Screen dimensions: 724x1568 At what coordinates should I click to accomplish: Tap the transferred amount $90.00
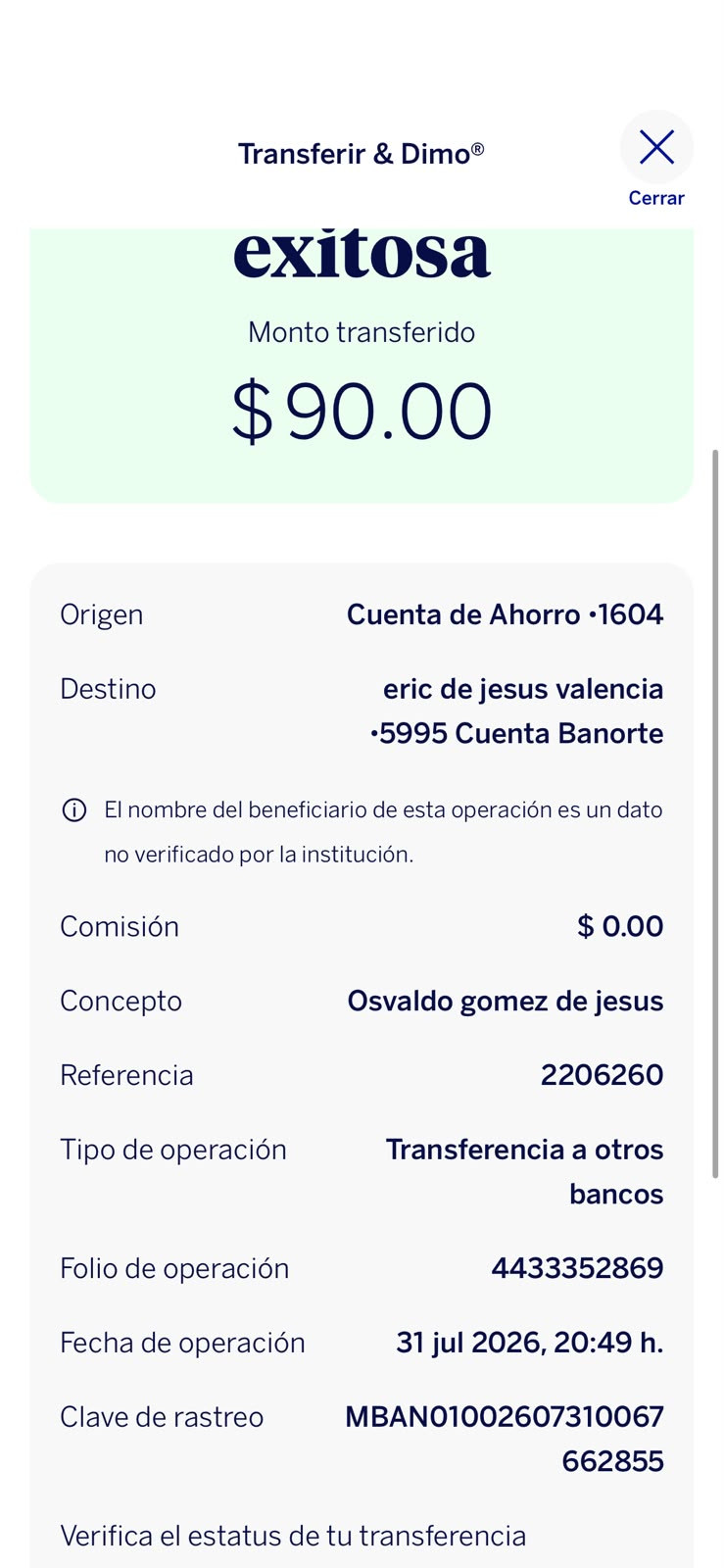point(362,413)
